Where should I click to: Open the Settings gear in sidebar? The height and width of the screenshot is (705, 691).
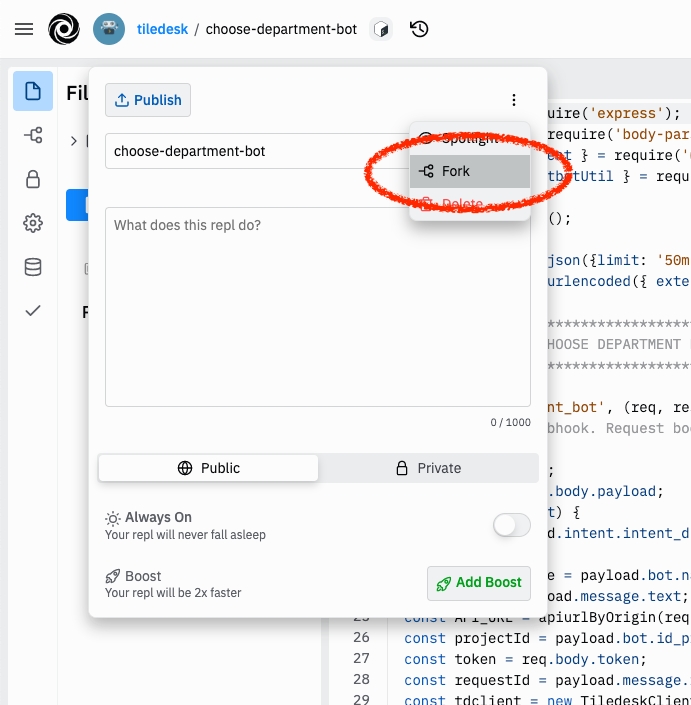(x=33, y=223)
